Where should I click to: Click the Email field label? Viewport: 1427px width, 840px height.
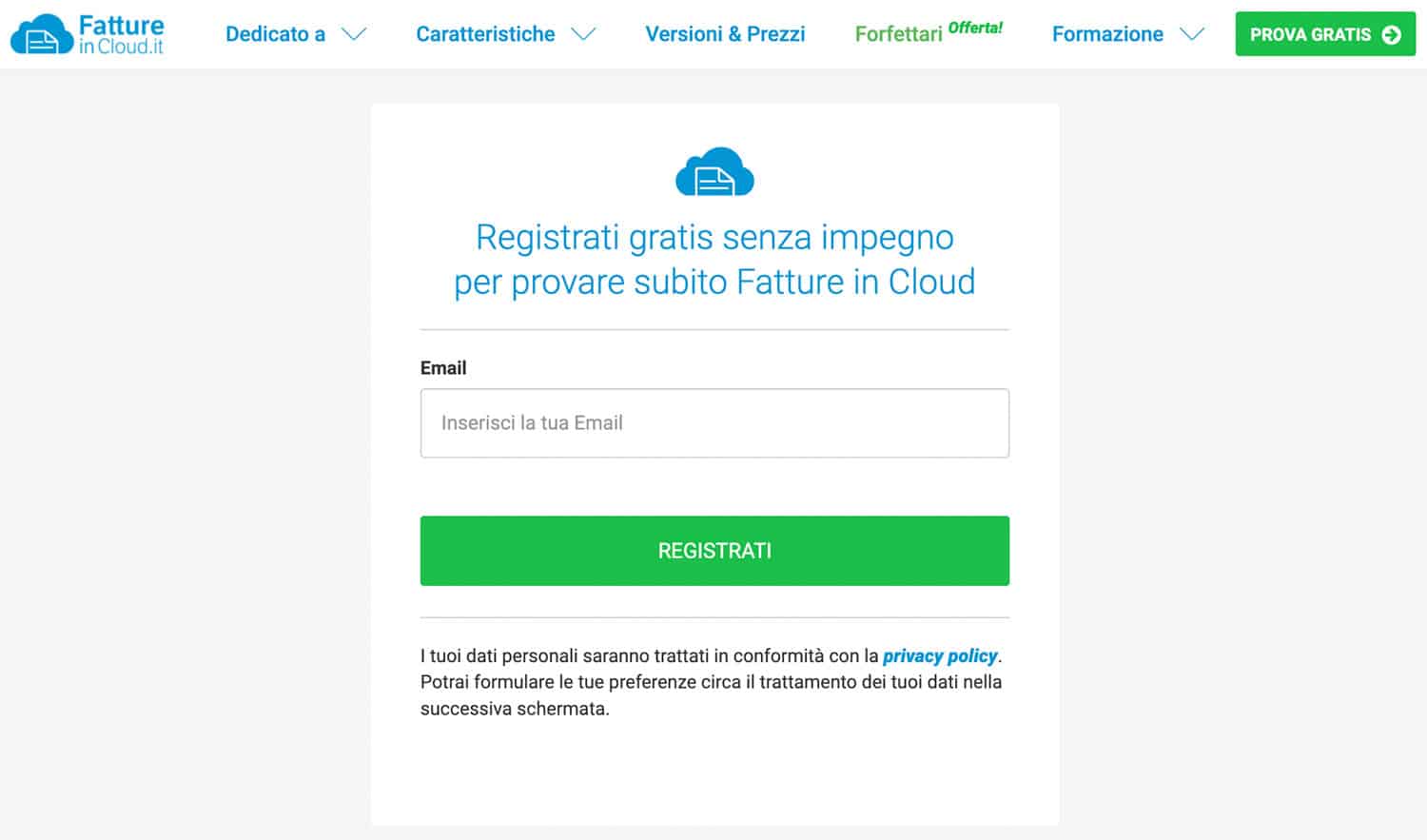443,368
